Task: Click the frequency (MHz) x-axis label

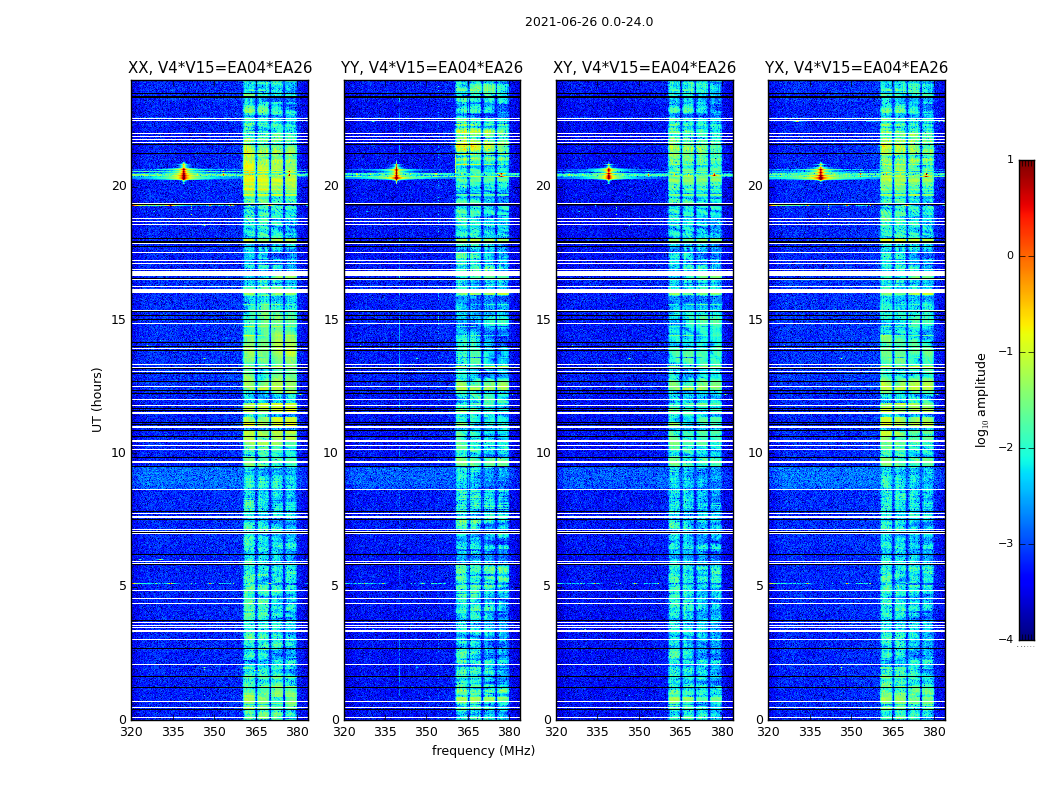Action: [x=483, y=751]
